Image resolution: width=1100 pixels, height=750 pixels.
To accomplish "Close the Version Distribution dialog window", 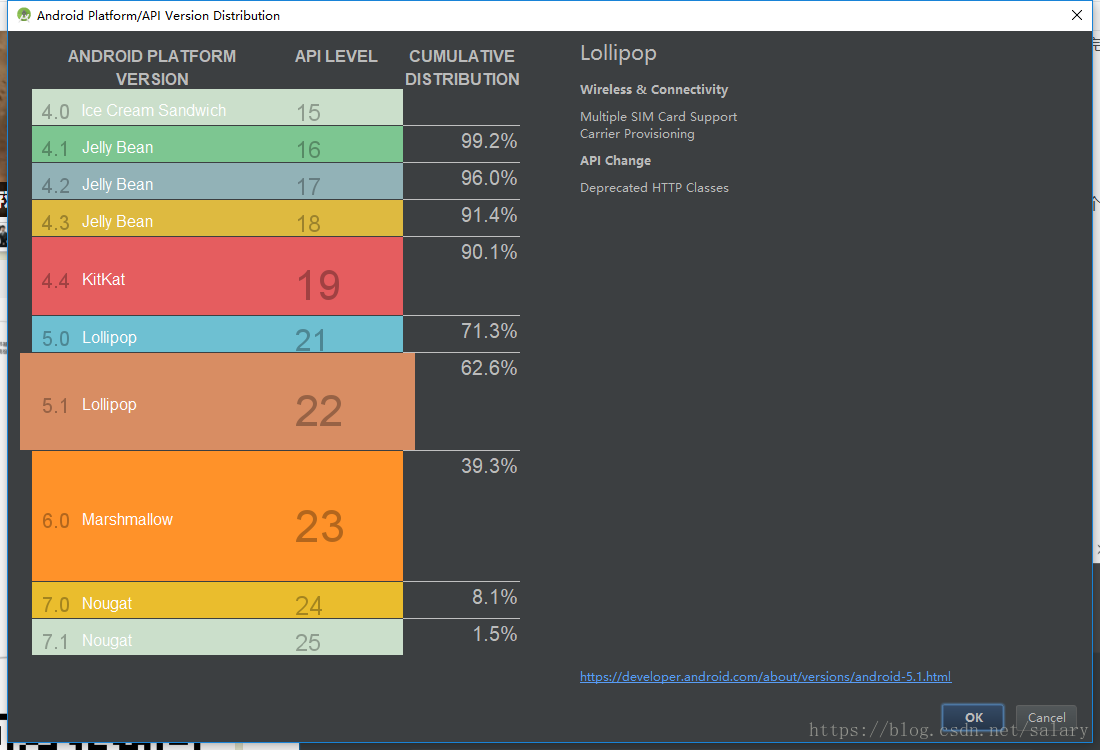I will coord(1077,15).
